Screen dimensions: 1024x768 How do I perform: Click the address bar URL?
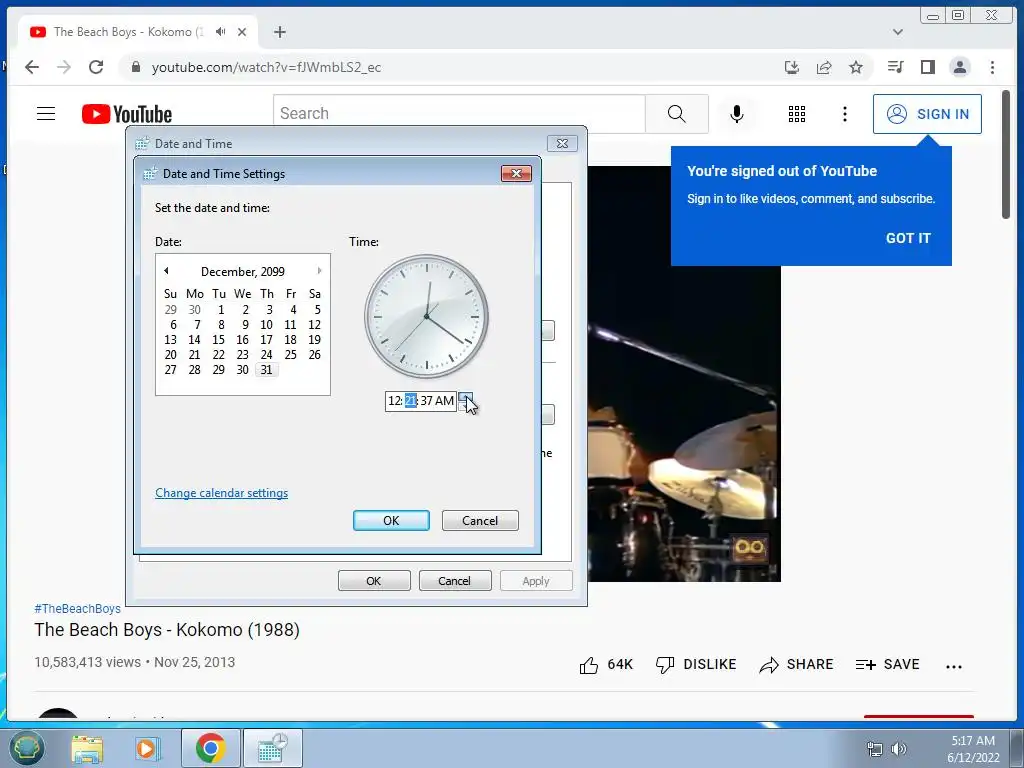[x=266, y=67]
